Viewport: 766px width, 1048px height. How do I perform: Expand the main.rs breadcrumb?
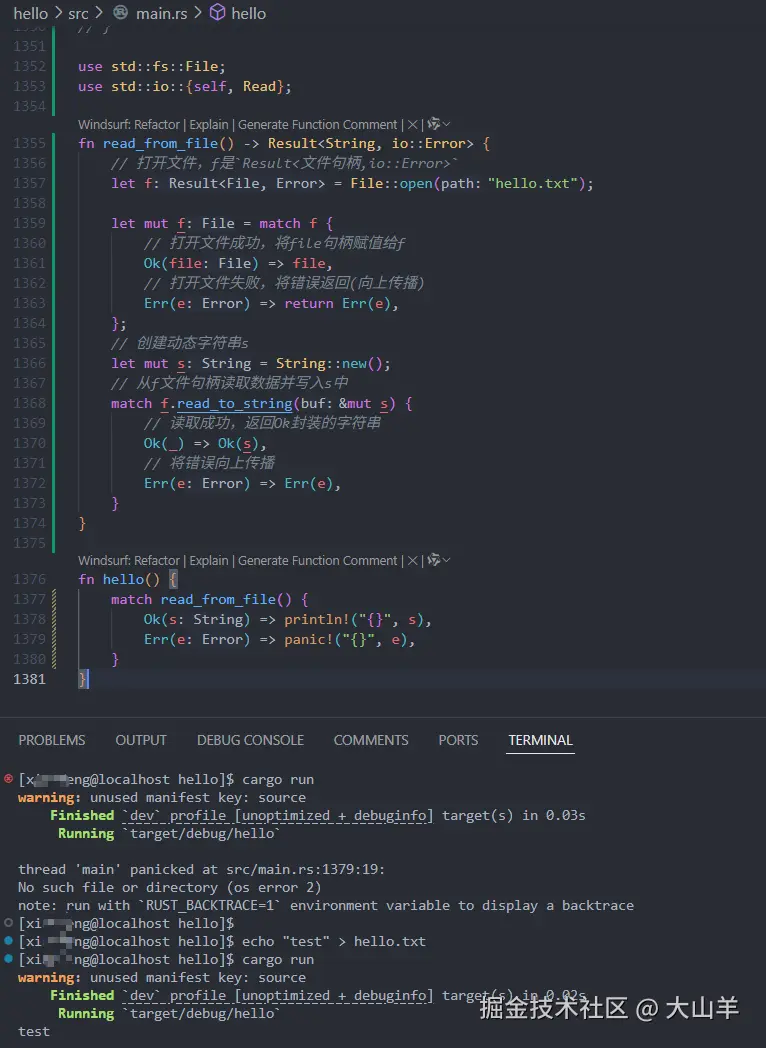[x=158, y=13]
